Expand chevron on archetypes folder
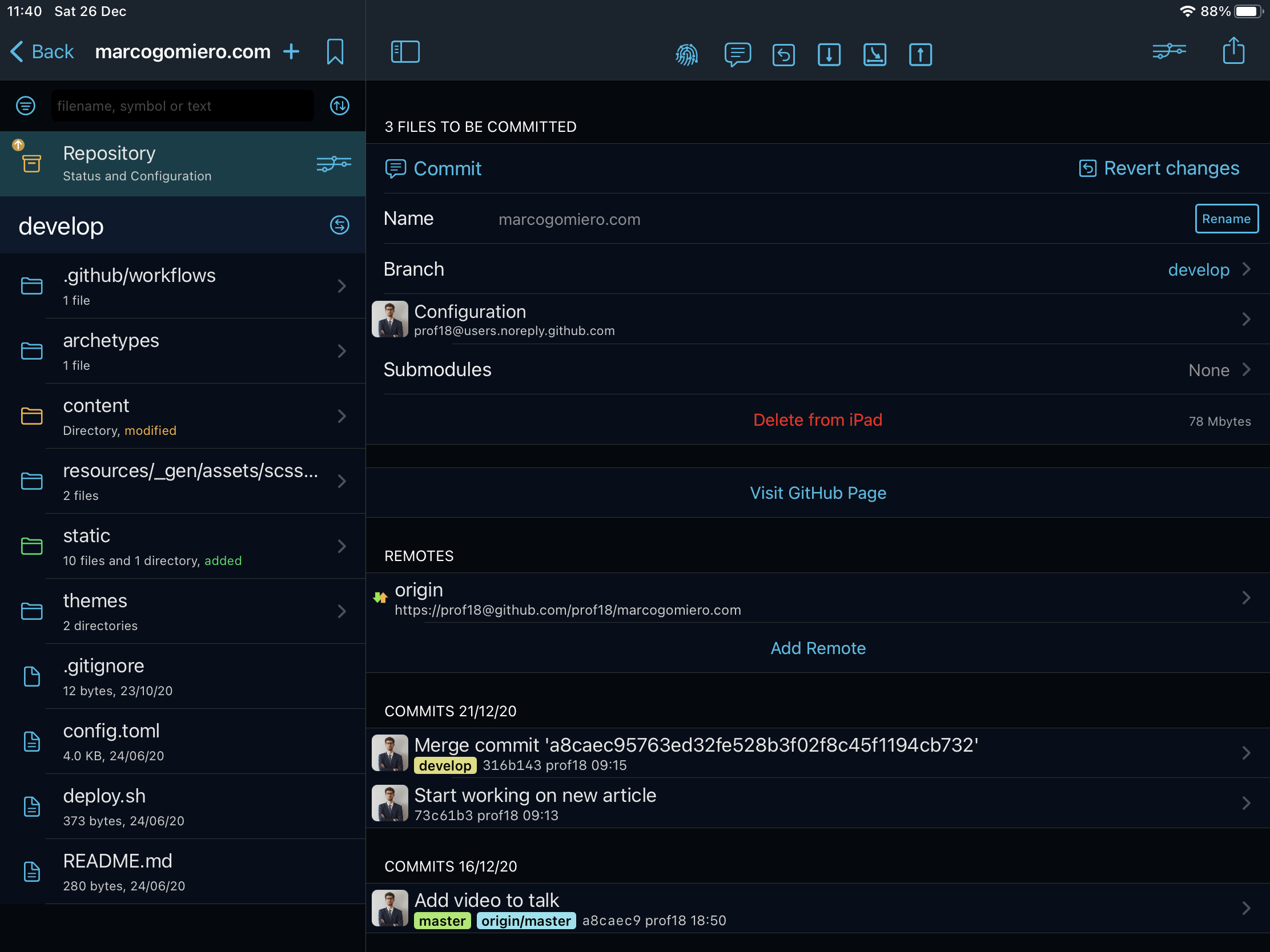Image resolution: width=1270 pixels, height=952 pixels. (341, 350)
